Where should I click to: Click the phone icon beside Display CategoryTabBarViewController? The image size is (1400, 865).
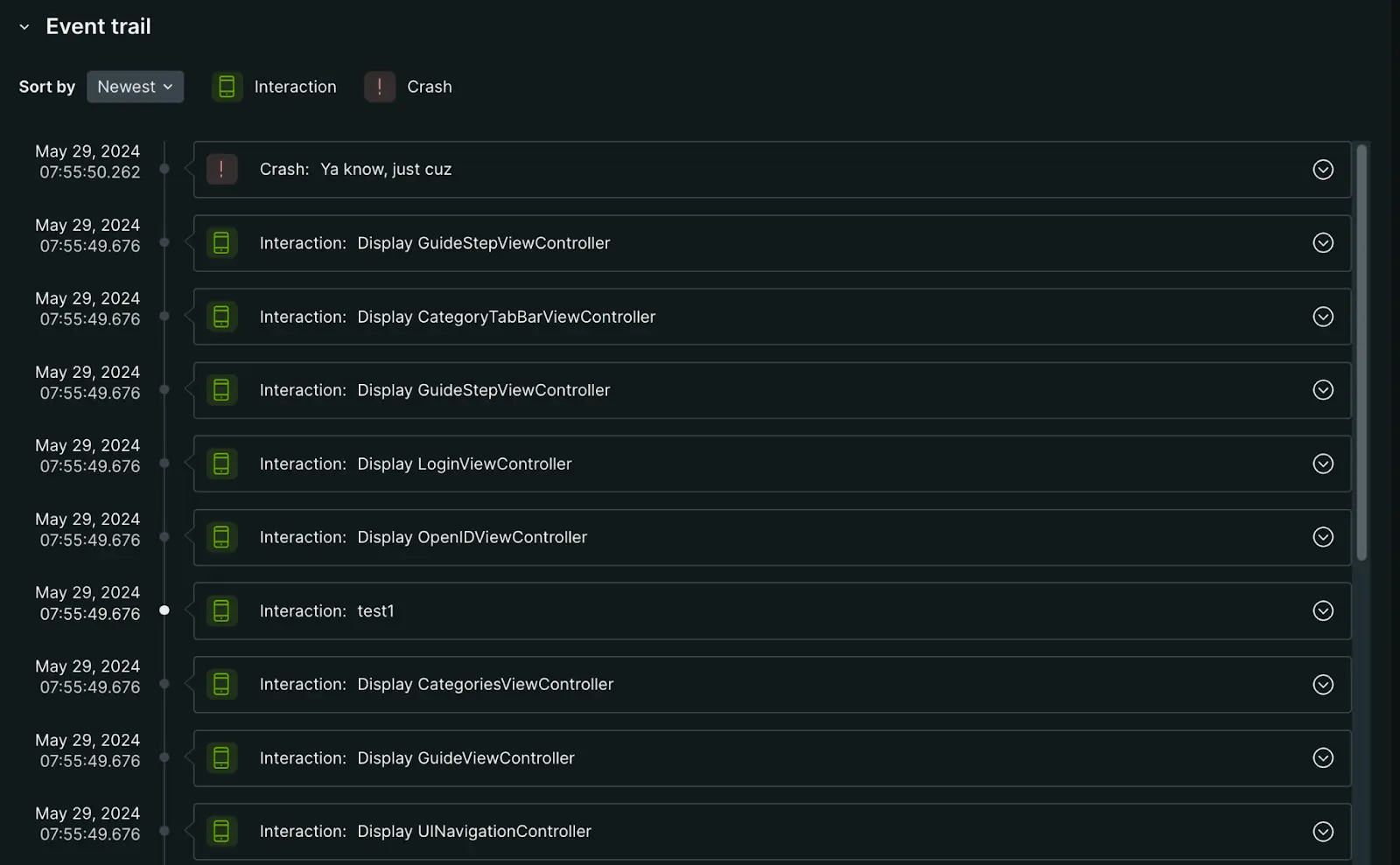coord(221,317)
